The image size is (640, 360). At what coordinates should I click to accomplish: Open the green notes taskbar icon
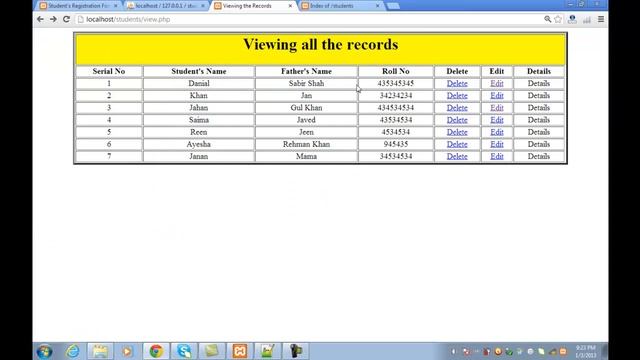(x=211, y=351)
